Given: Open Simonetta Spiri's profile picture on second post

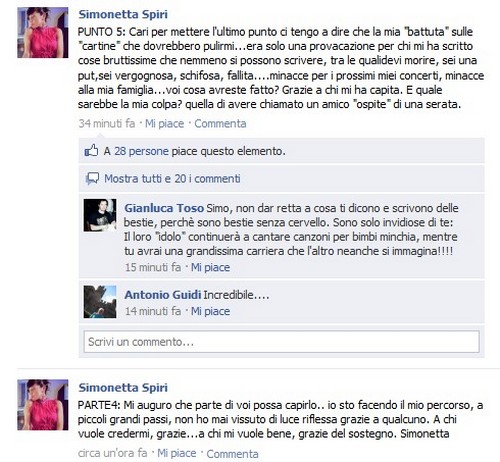Looking at the screenshot, I should 43,405.
